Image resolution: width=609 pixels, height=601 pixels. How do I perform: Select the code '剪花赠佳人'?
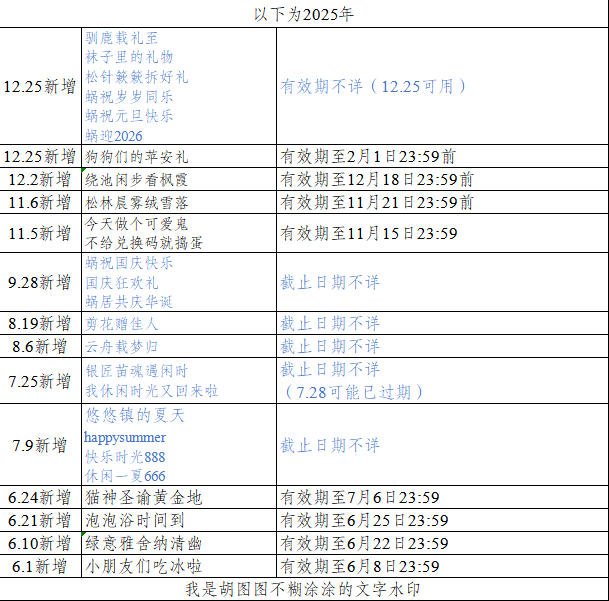(x=122, y=324)
